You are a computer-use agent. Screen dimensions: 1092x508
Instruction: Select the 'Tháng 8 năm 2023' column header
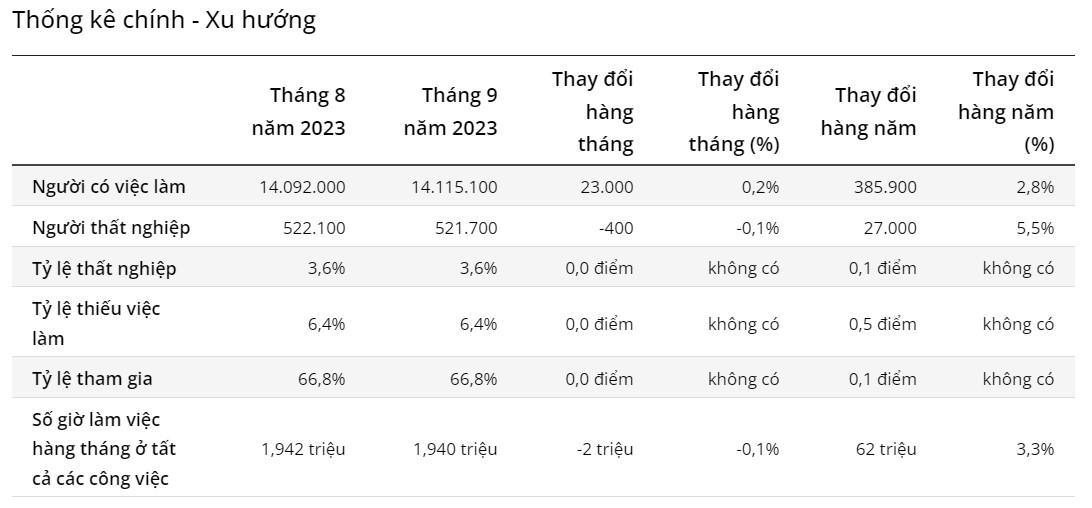[x=298, y=112]
